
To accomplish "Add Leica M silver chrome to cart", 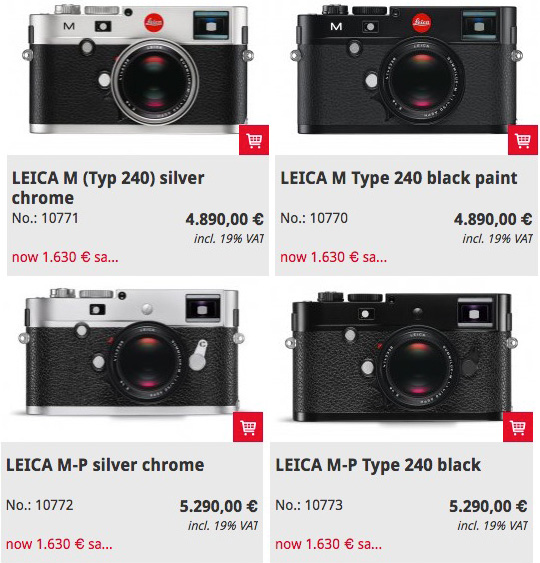I will (254, 140).
